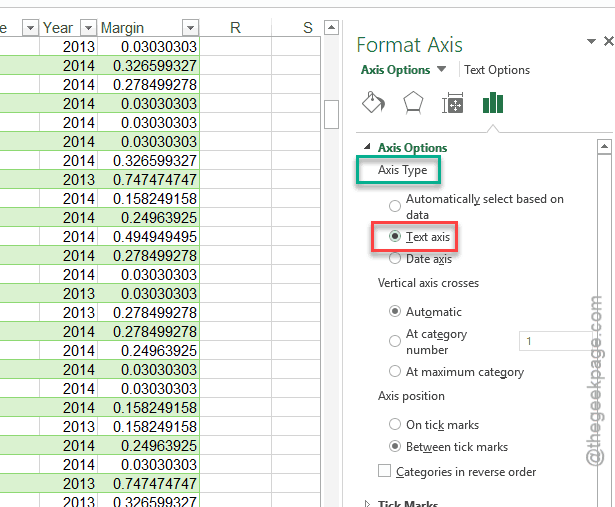
Task: Open the Year column filter dropdown
Action: (88, 28)
